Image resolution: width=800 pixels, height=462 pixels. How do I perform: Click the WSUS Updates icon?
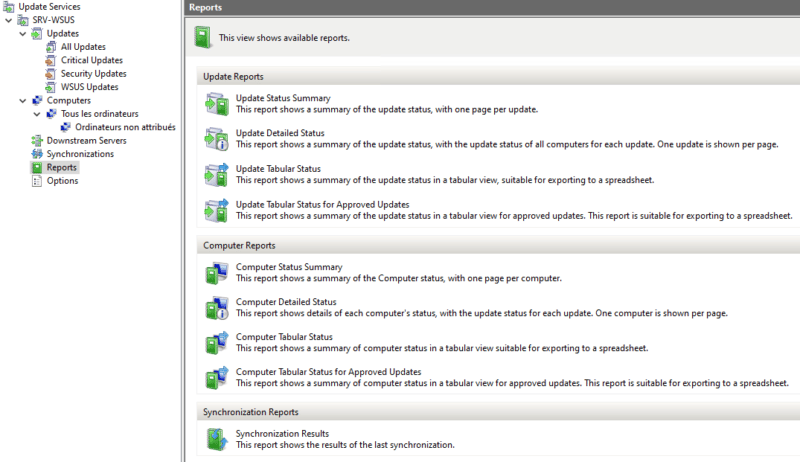pyautogui.click(x=51, y=87)
